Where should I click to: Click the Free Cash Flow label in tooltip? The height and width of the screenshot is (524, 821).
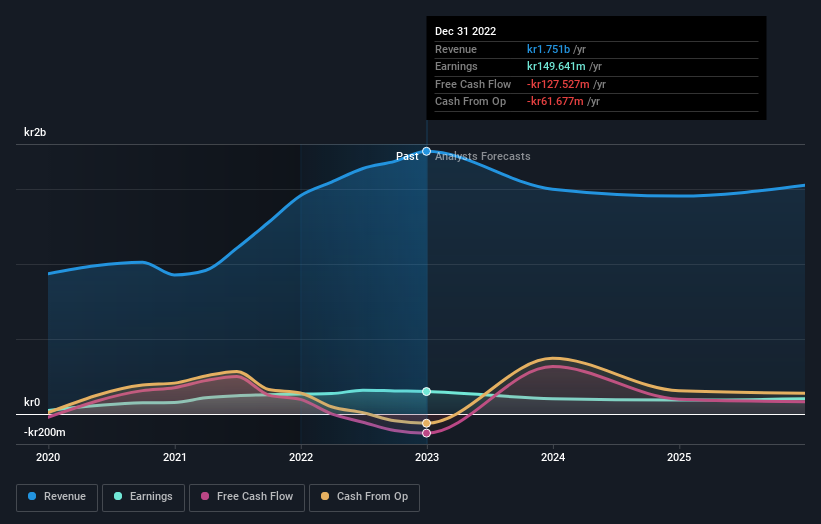click(x=473, y=84)
